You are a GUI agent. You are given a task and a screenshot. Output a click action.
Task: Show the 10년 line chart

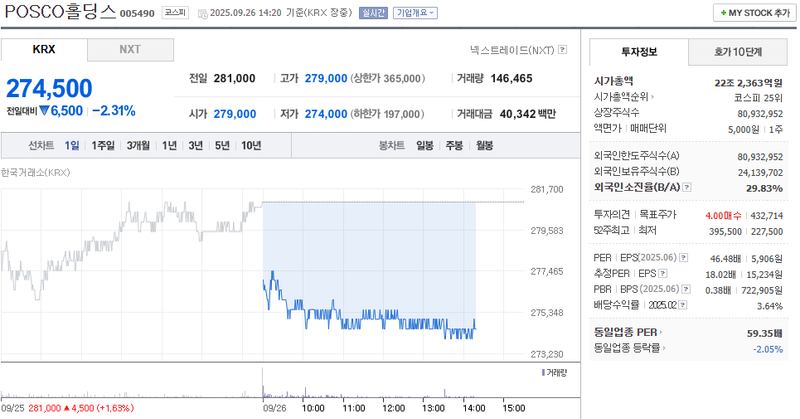click(251, 146)
